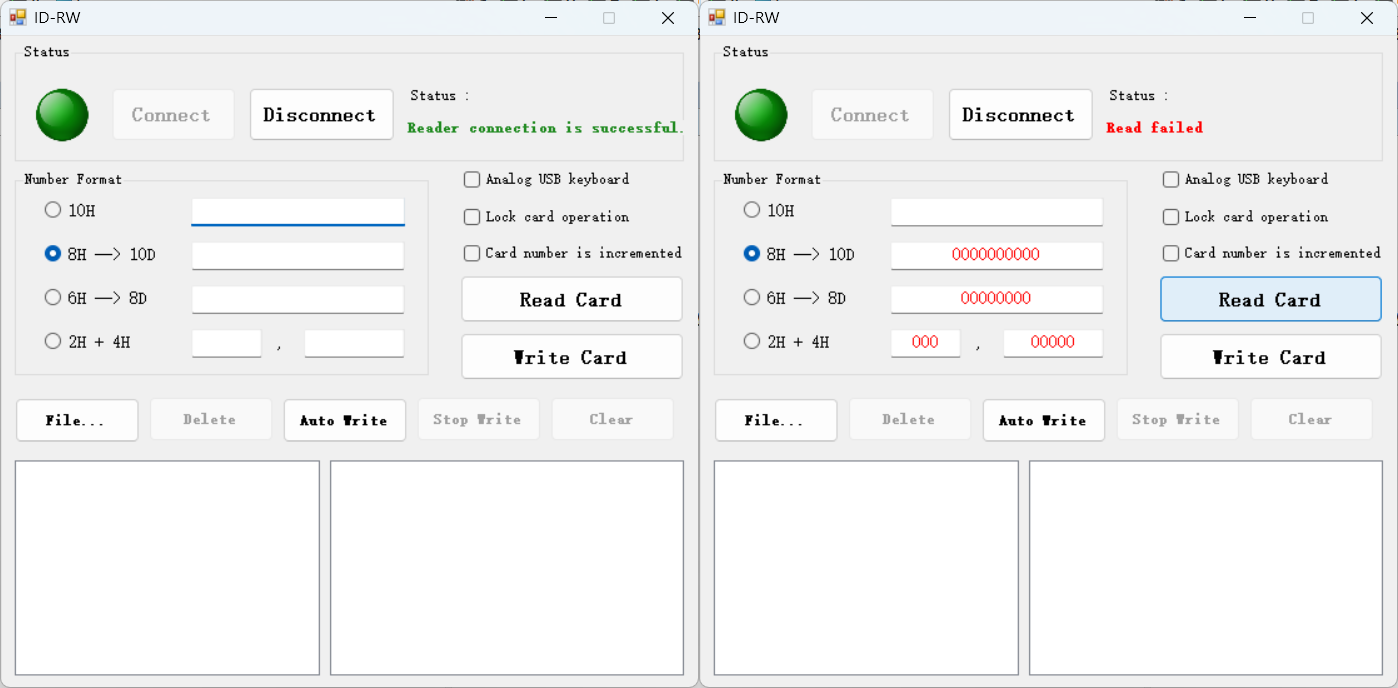Click the ID-RW app icon in the right window title bar
This screenshot has height=688, width=1398.
tap(716, 17)
